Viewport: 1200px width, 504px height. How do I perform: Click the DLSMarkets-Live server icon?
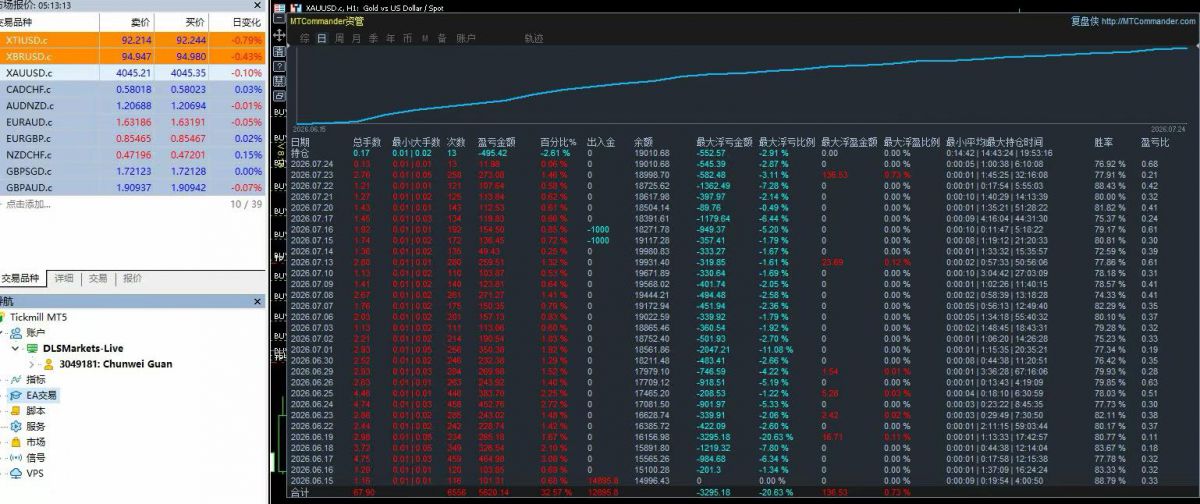pyautogui.click(x=32, y=348)
